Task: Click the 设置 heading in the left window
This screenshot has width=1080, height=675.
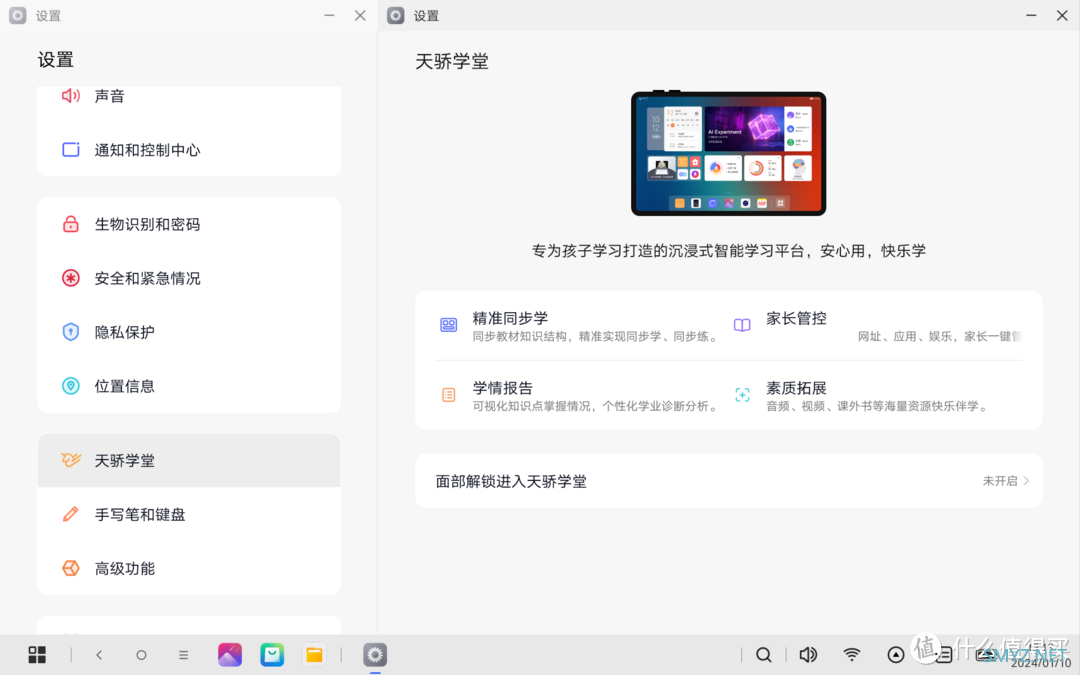Action: click(56, 60)
